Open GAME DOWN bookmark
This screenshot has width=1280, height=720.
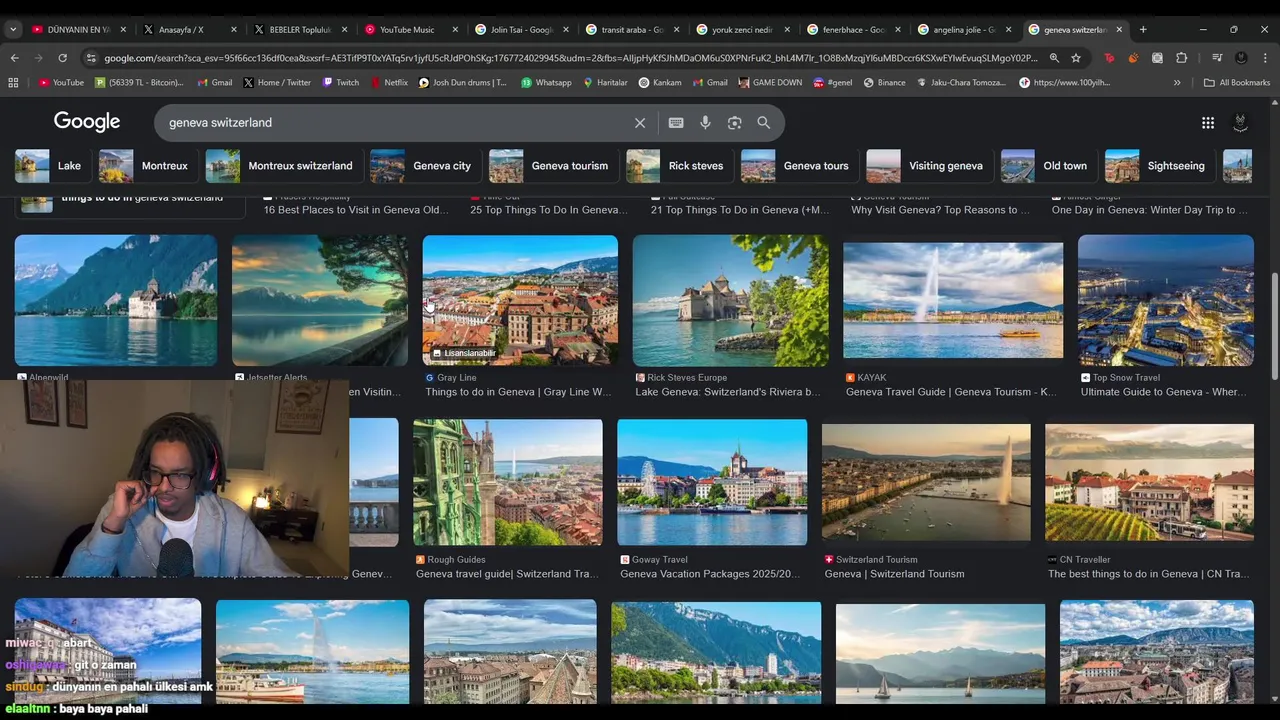[770, 83]
